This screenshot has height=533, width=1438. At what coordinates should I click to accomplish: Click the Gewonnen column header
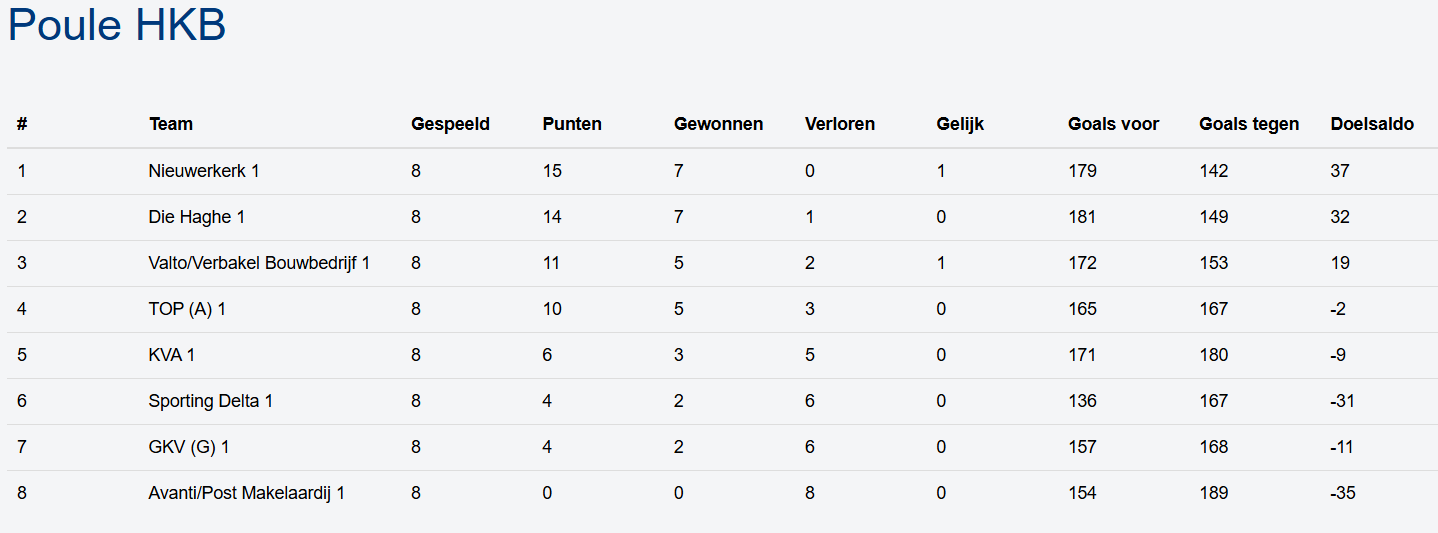(718, 124)
